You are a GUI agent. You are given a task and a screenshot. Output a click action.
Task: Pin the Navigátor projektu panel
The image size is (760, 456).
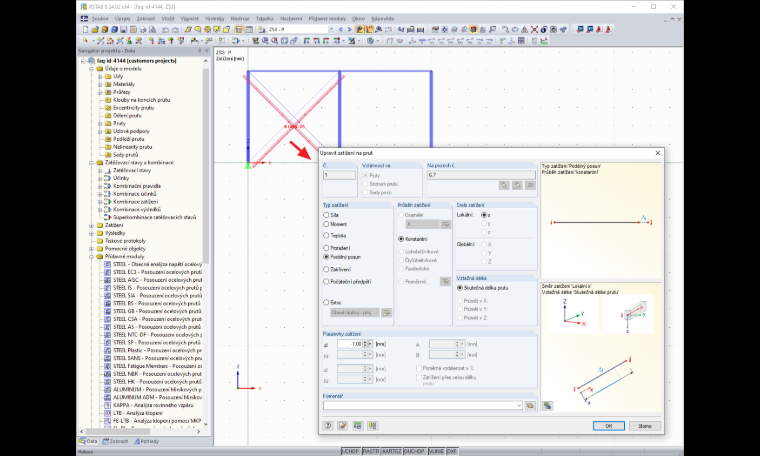199,51
